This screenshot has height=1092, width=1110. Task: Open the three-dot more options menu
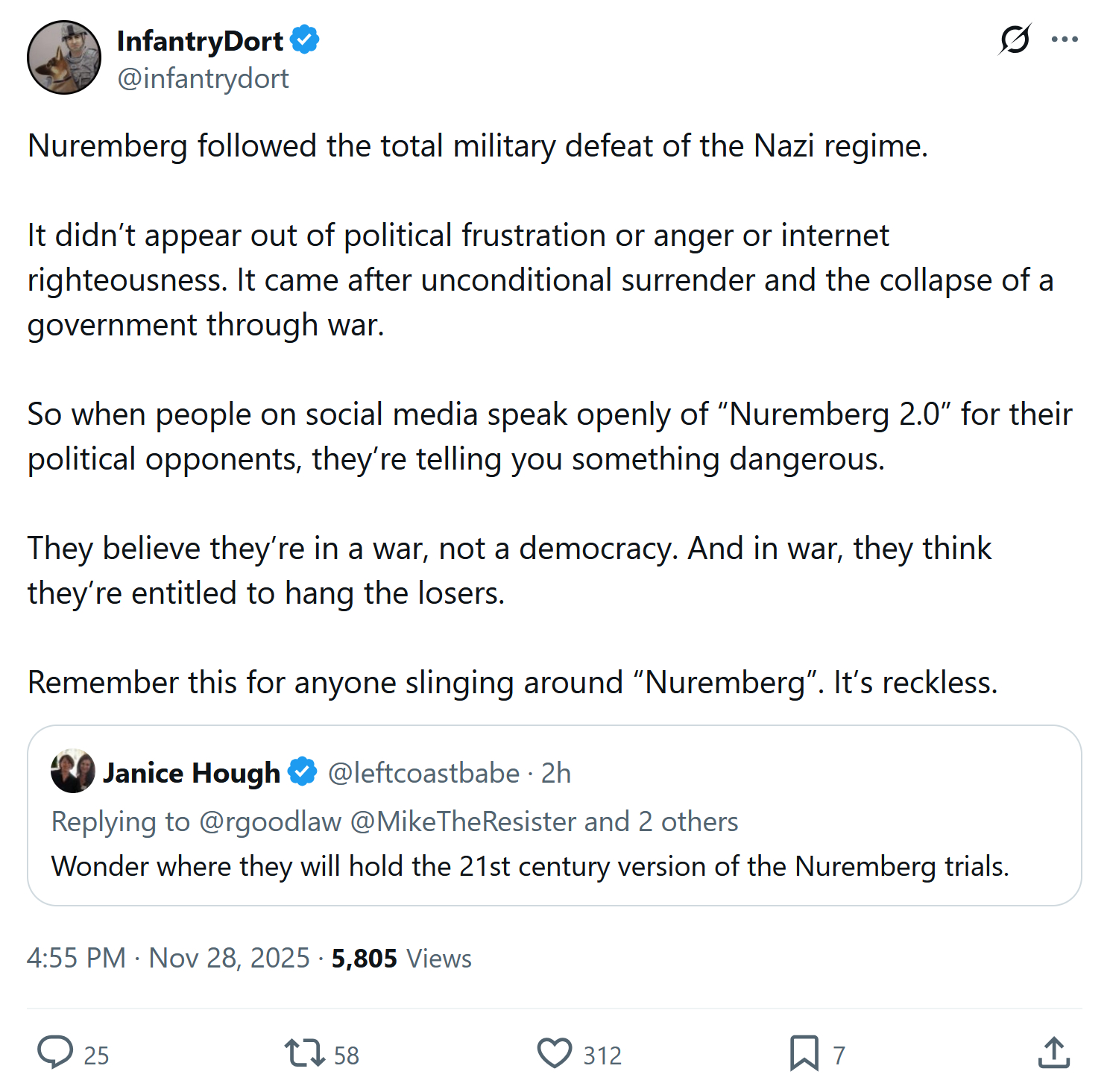pyautogui.click(x=1065, y=40)
